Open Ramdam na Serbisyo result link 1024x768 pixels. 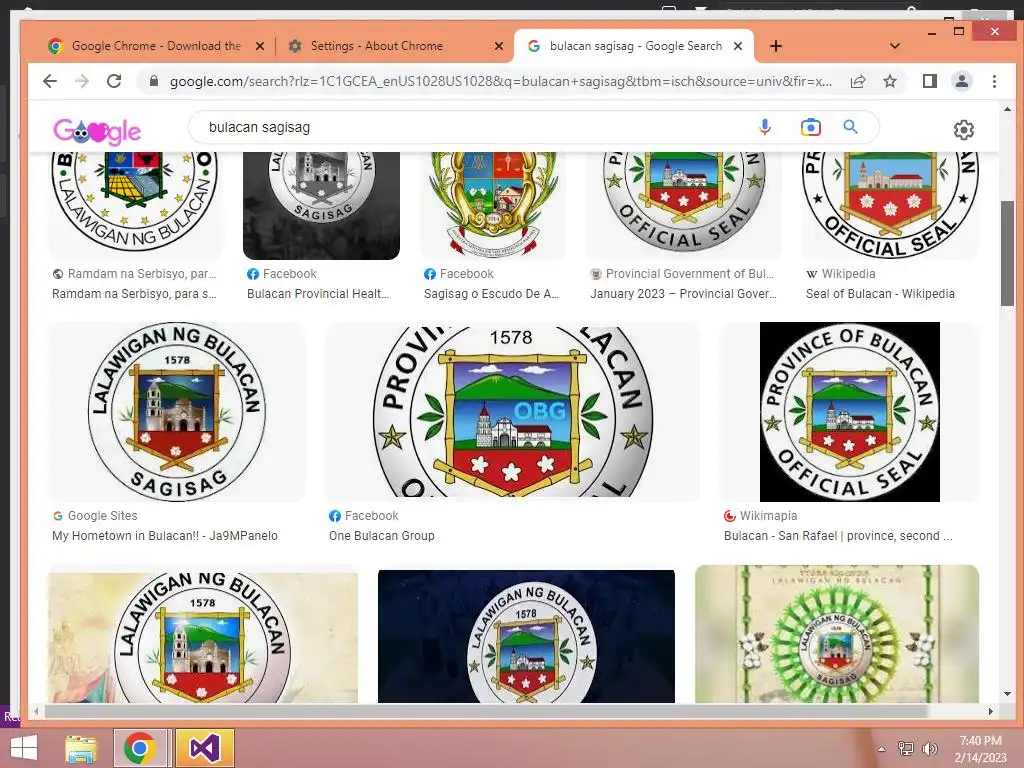[135, 294]
